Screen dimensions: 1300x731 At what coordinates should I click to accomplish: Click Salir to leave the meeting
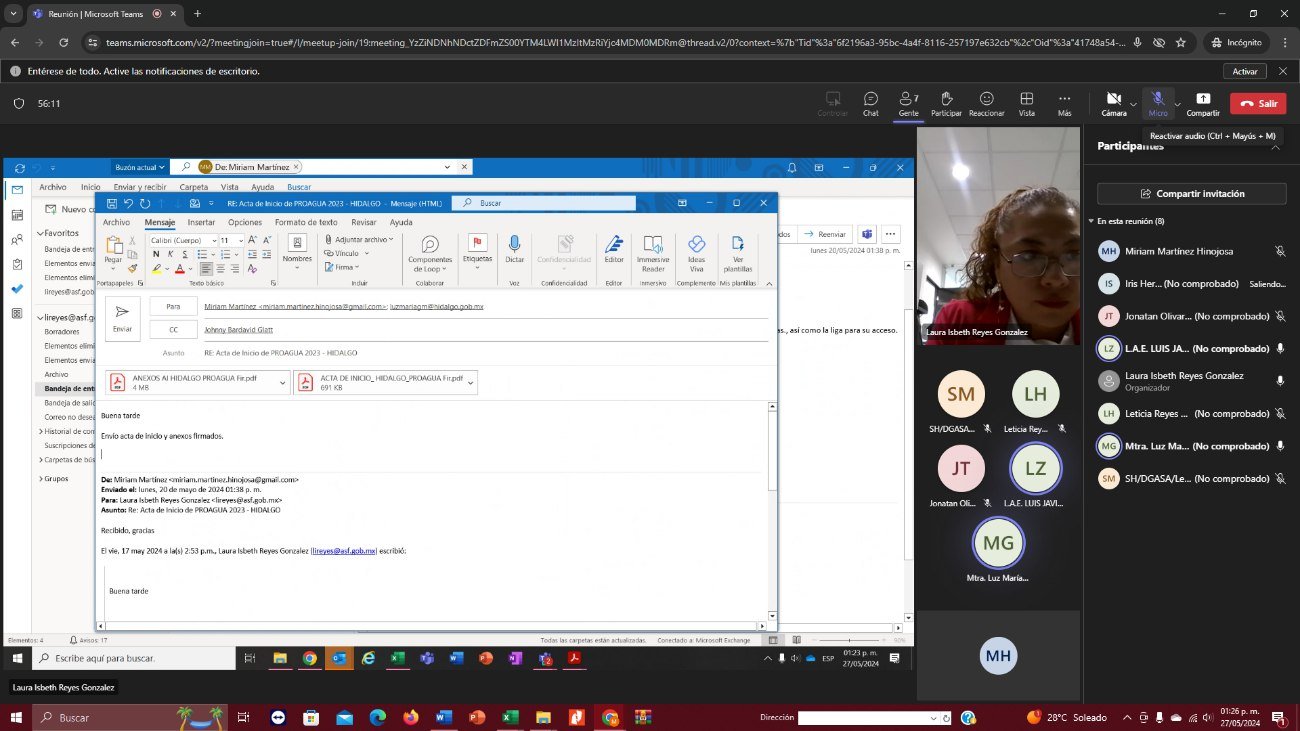point(1257,103)
